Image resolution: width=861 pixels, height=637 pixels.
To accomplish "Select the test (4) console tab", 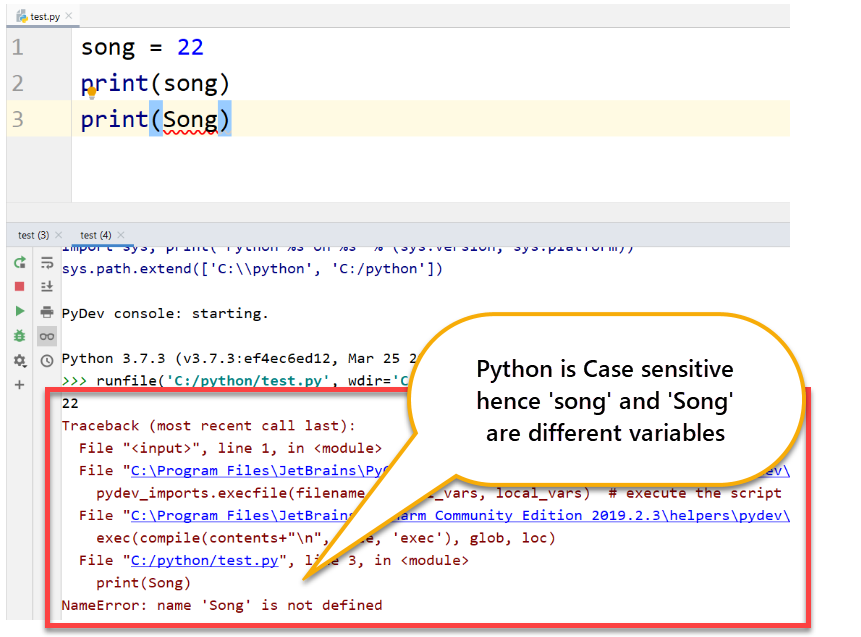I will 96,235.
